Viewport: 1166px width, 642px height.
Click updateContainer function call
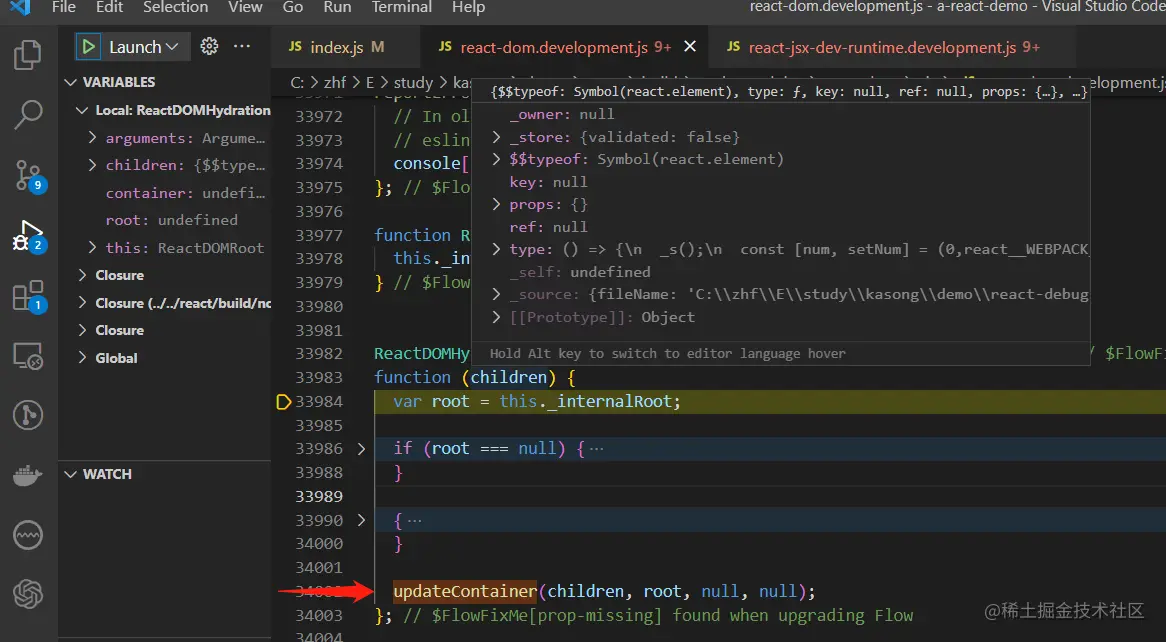pyautogui.click(x=465, y=591)
